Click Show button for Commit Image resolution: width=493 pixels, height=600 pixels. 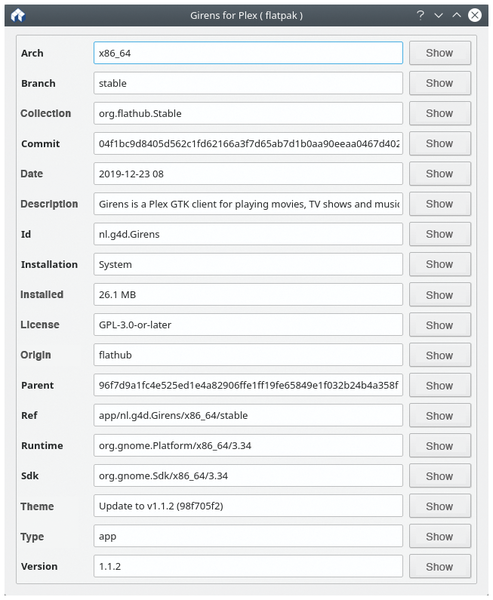pyautogui.click(x=440, y=143)
